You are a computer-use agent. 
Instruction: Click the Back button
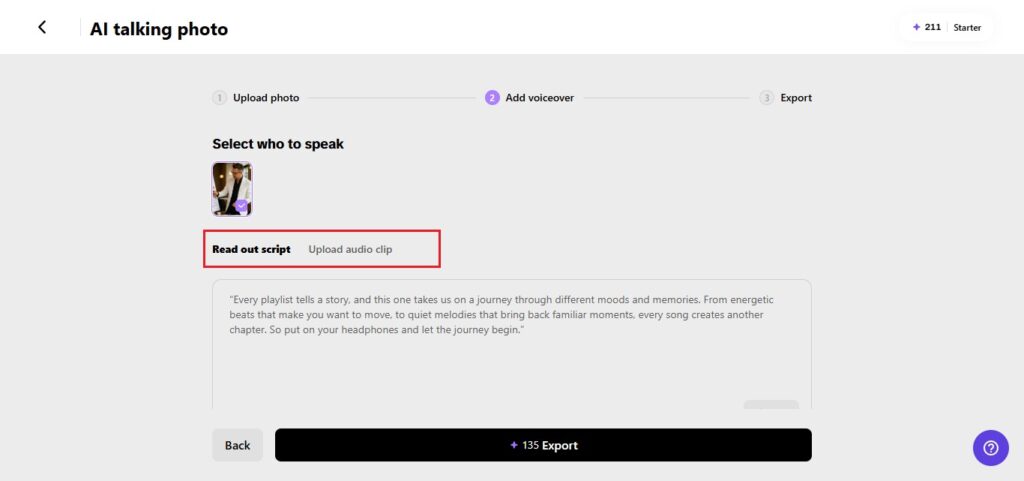point(238,445)
